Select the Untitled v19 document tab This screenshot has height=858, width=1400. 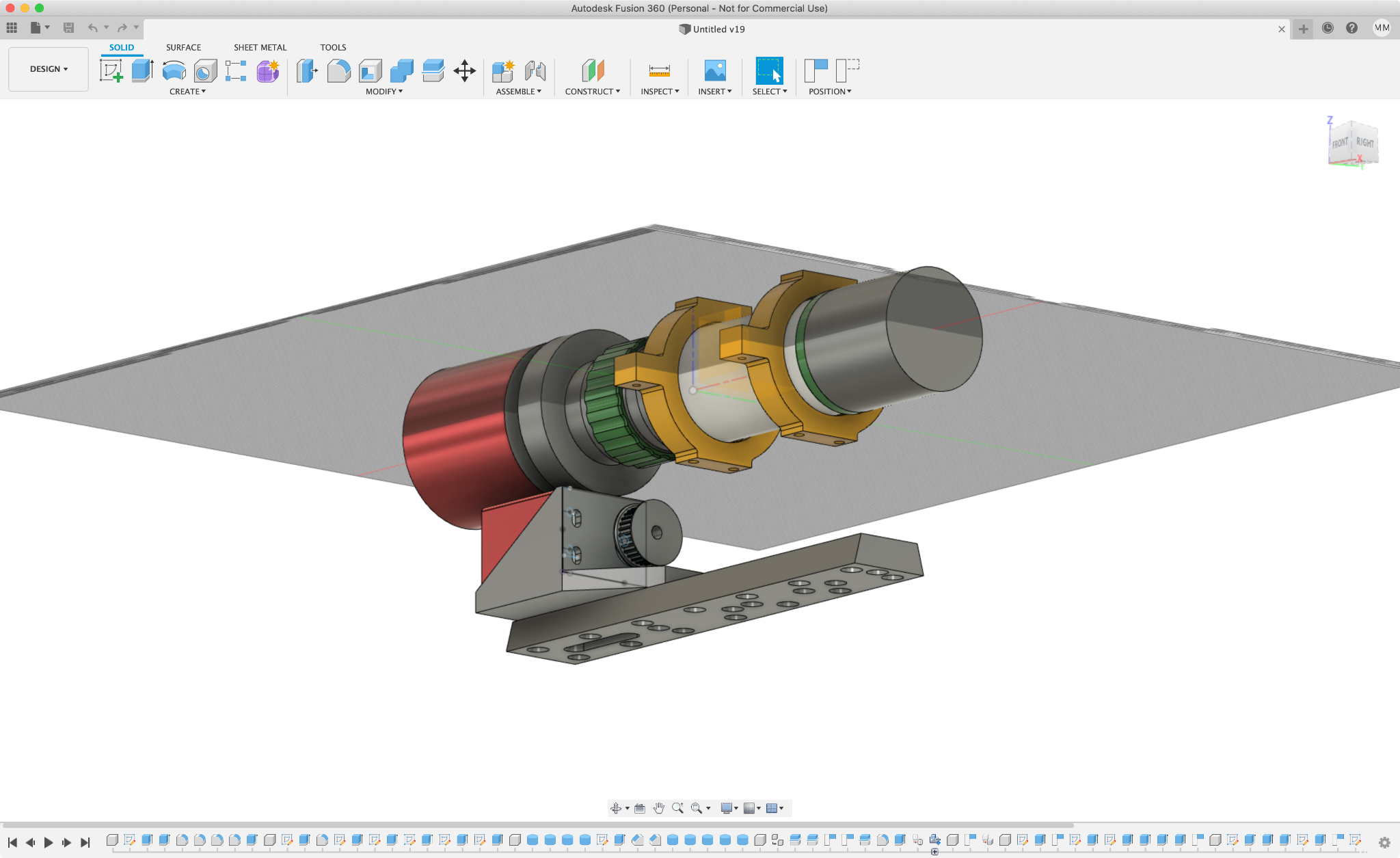click(x=712, y=29)
